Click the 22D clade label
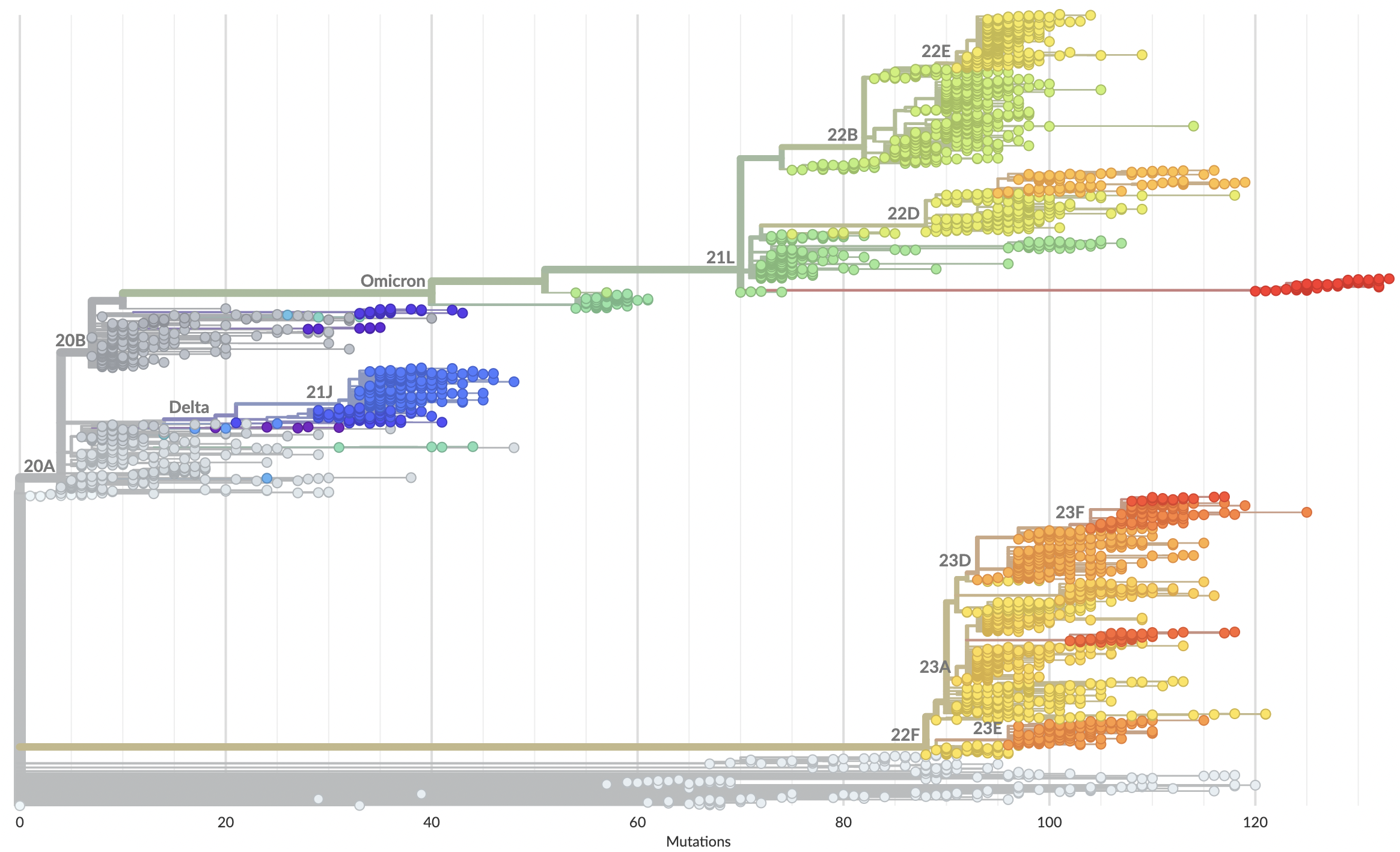The height and width of the screenshot is (852, 1400). pos(903,214)
